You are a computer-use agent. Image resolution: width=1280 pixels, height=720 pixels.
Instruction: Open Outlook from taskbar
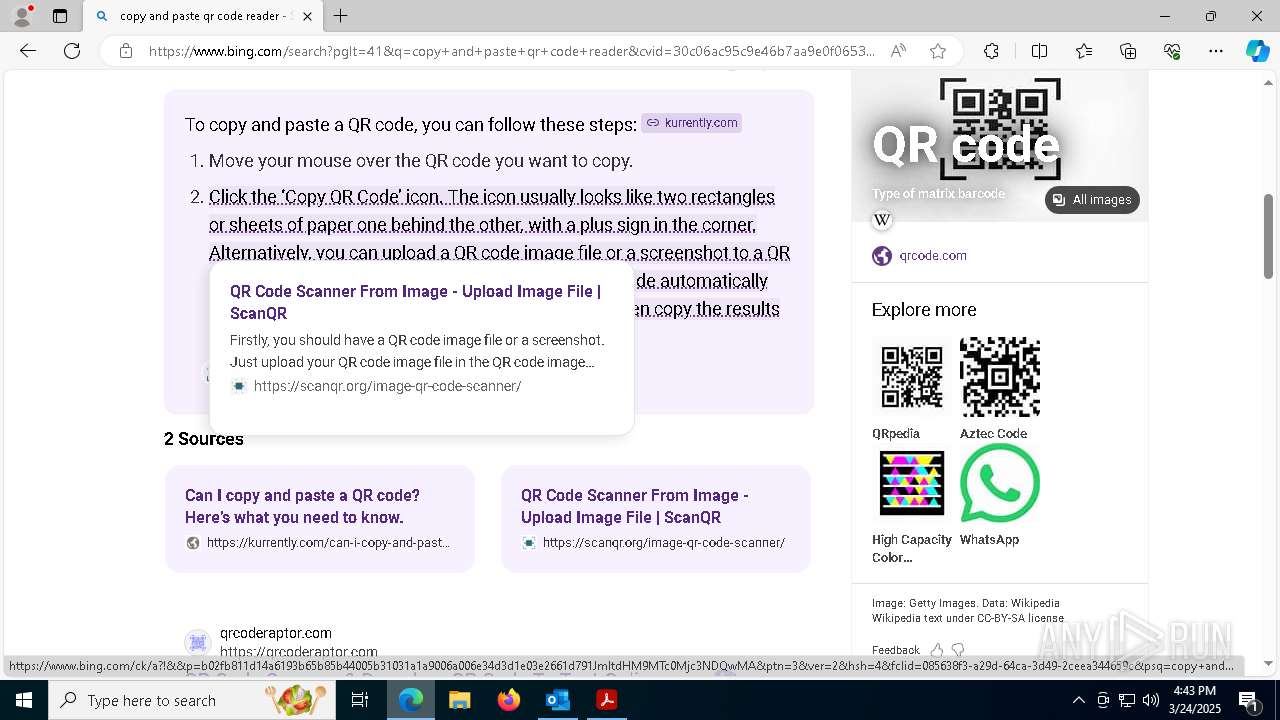[x=557, y=700]
